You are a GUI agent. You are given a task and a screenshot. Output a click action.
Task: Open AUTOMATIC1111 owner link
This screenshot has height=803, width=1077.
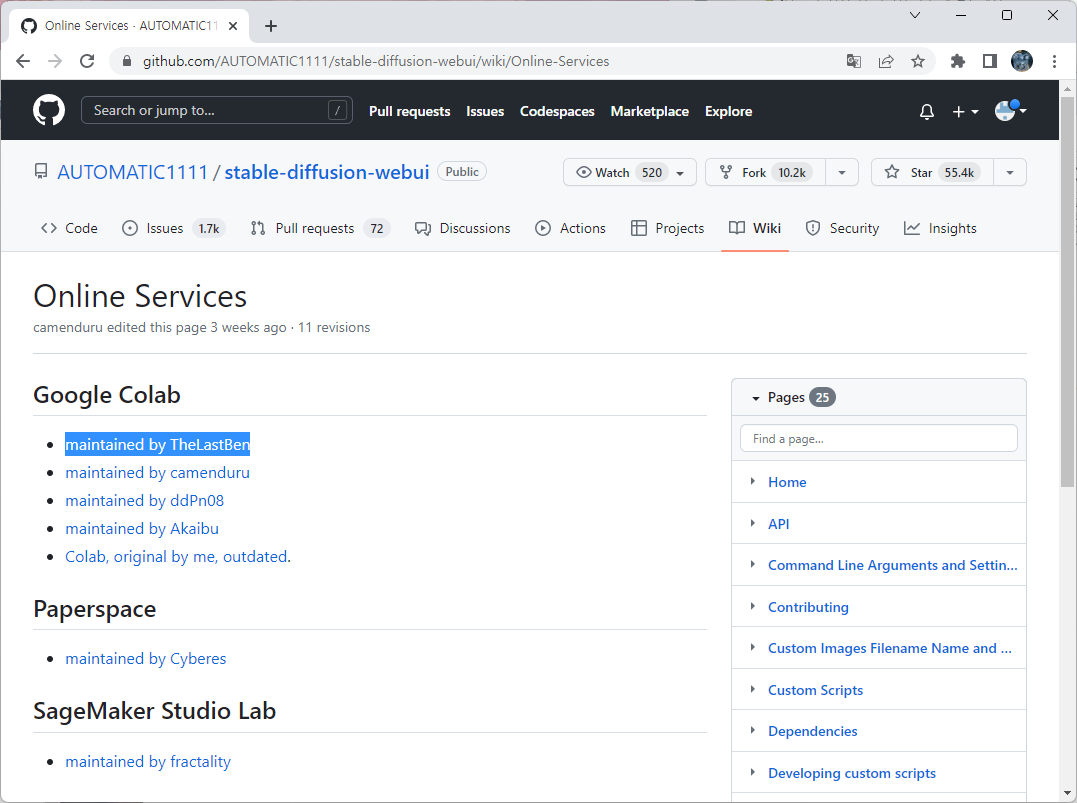point(132,172)
